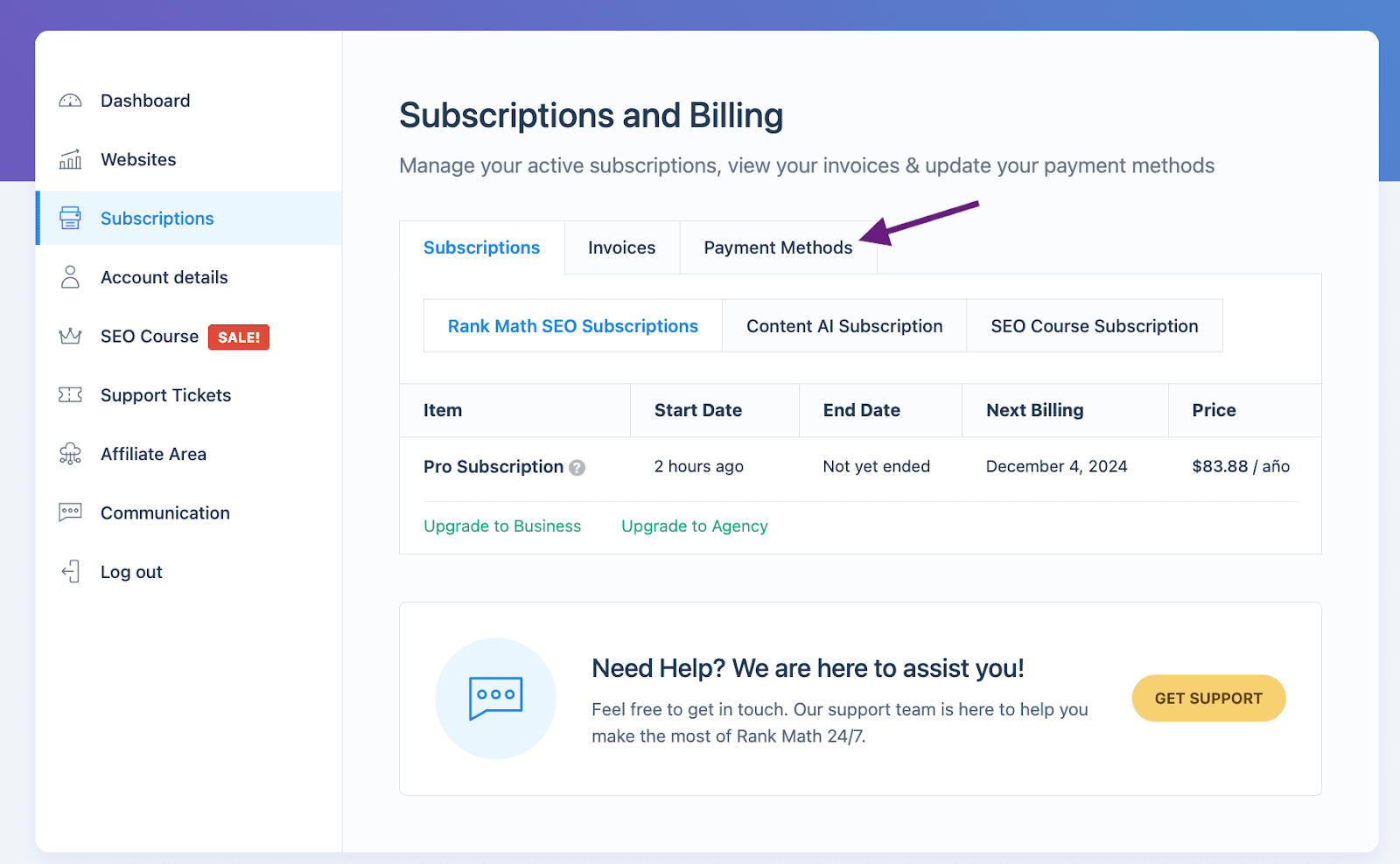
Task: Click the Subscriptions and Billing heading
Action: coord(591,115)
